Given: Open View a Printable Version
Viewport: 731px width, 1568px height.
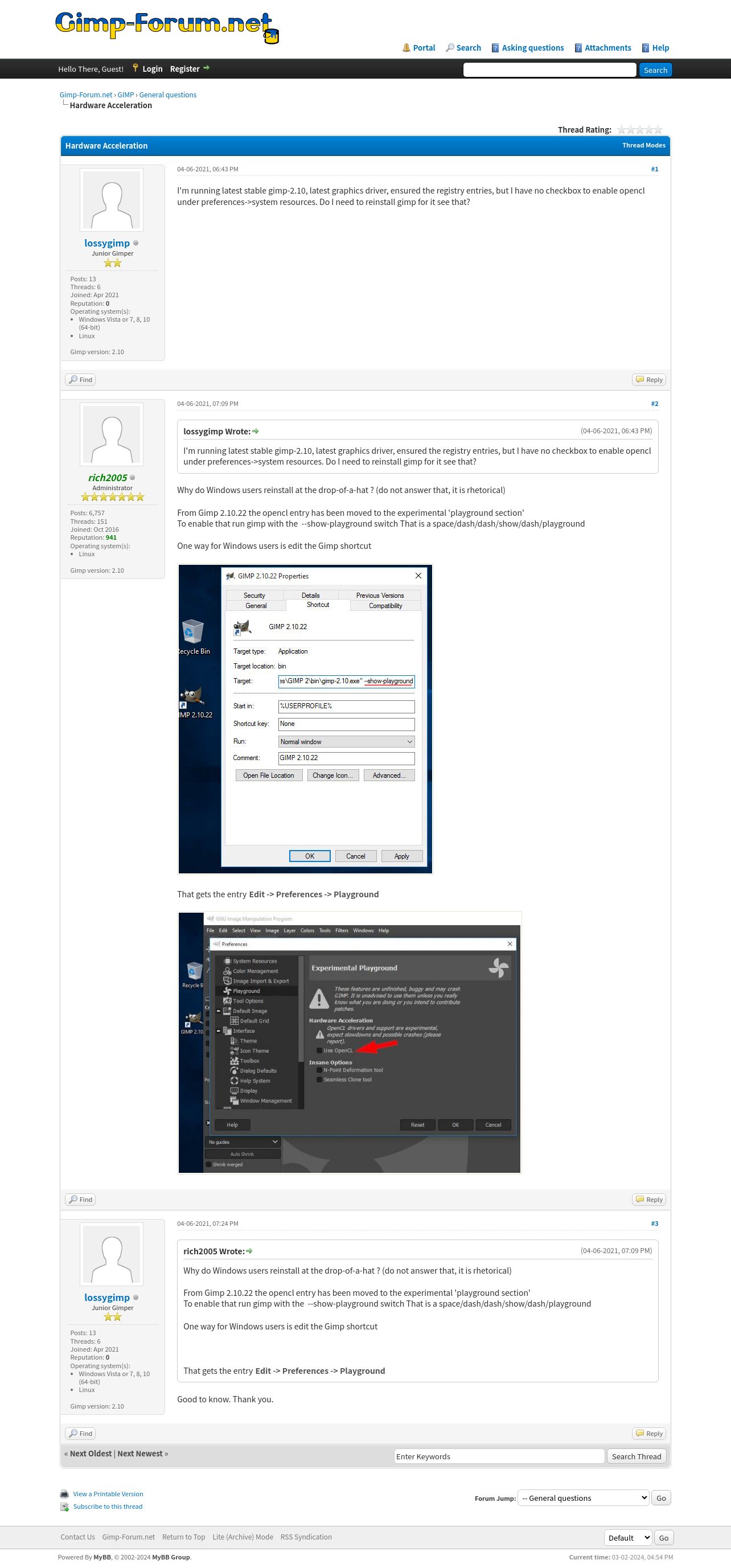Looking at the screenshot, I should pyautogui.click(x=108, y=1495).
